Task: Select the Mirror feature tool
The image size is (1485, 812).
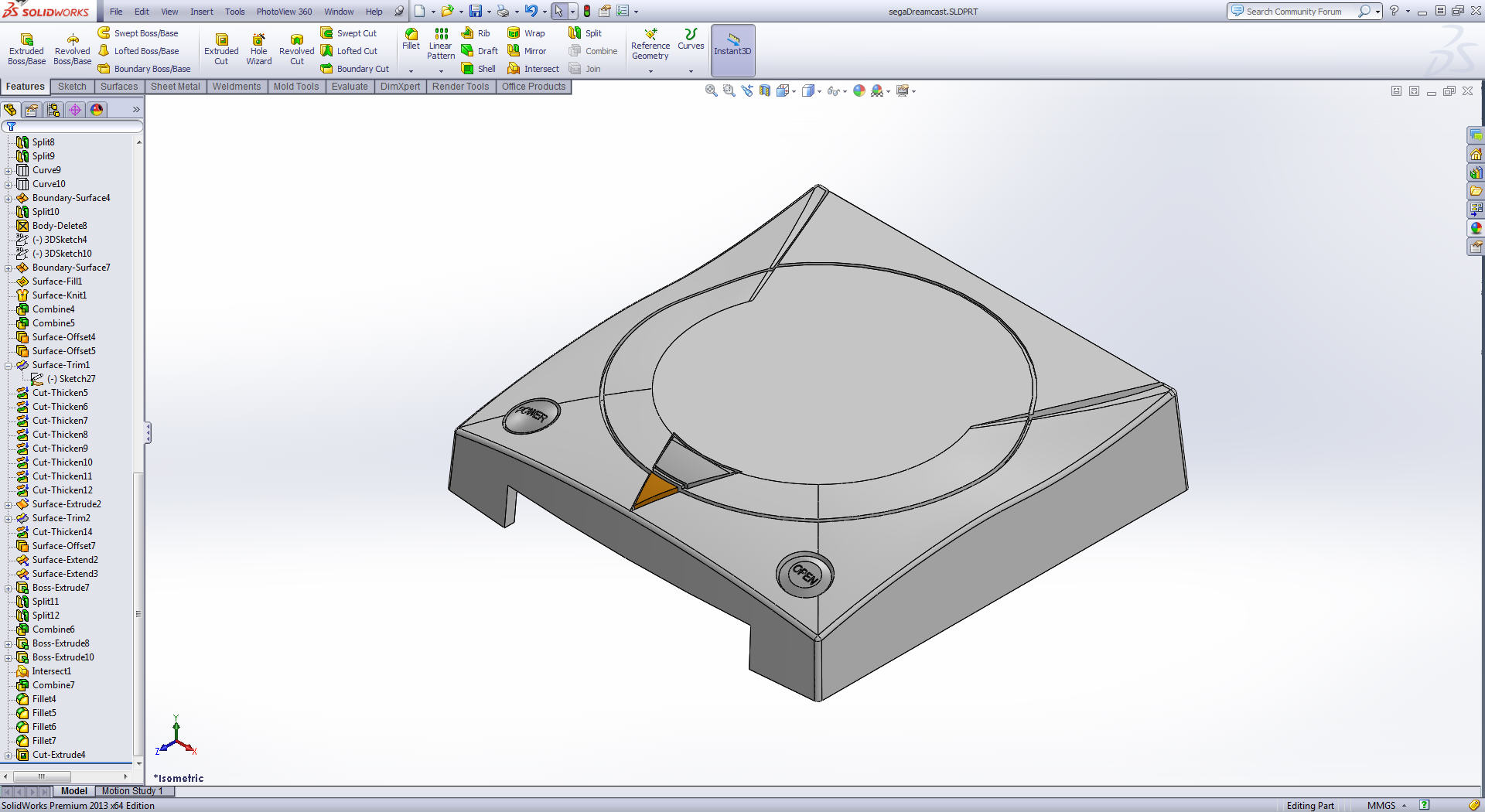Action: coord(527,51)
